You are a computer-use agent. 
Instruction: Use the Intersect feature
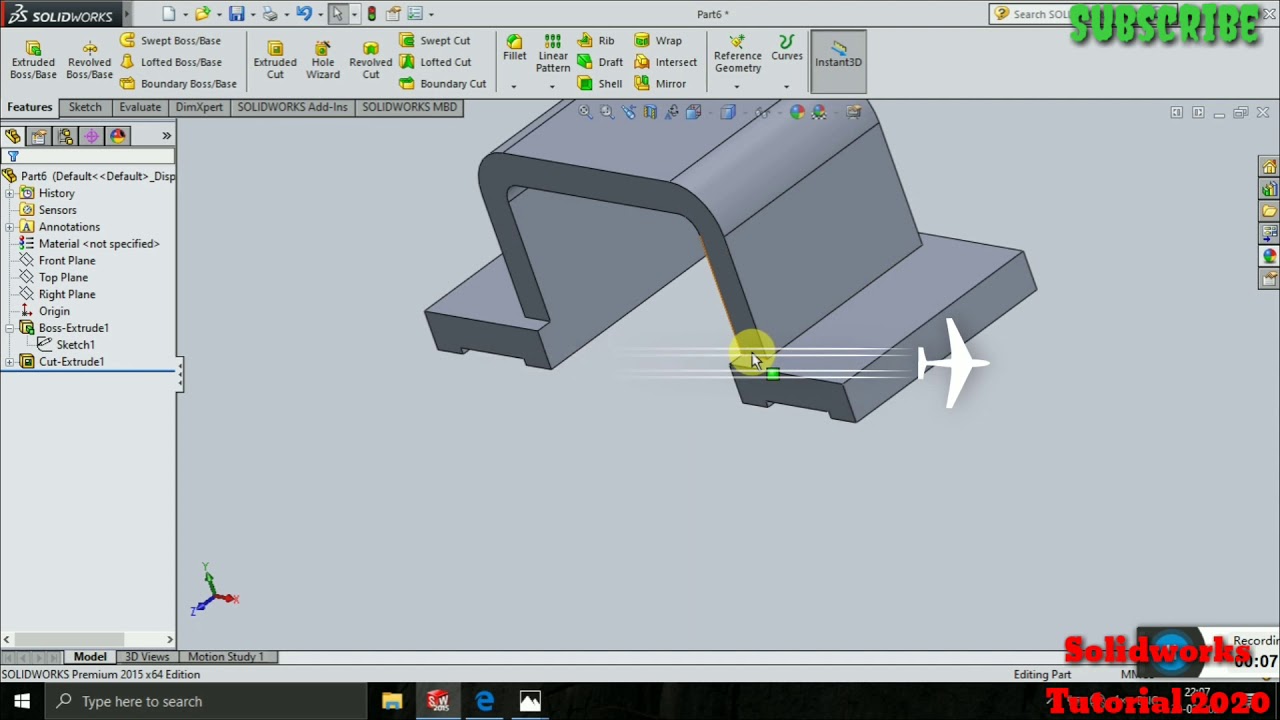tap(666, 62)
